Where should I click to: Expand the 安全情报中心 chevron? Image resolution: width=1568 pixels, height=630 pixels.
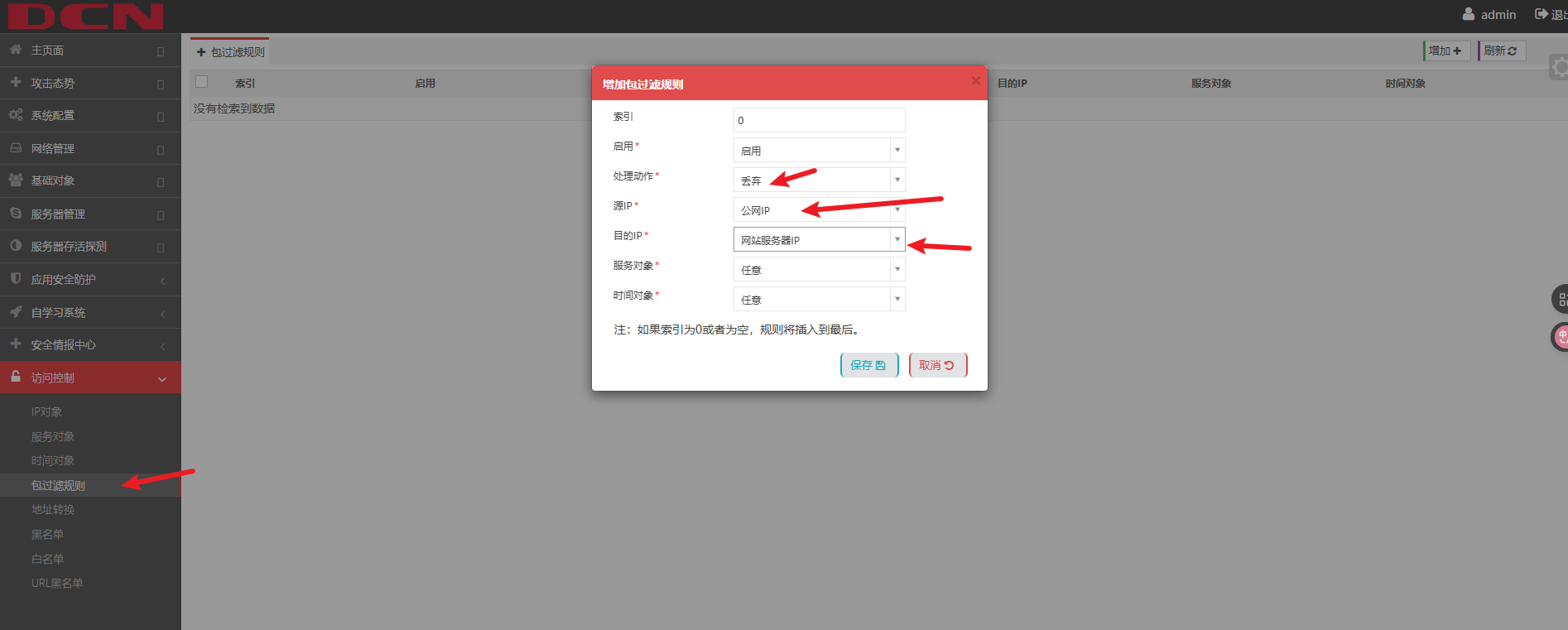click(x=162, y=346)
